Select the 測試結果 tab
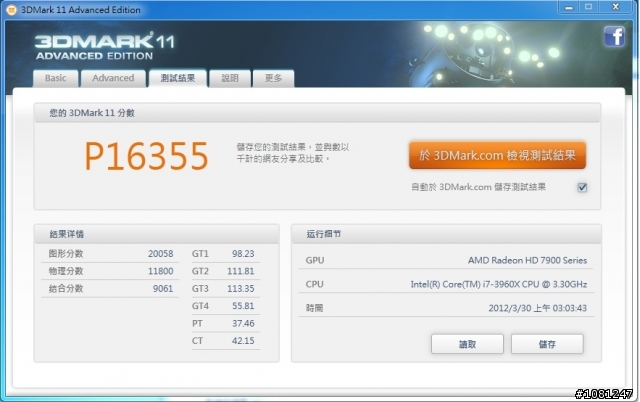 pyautogui.click(x=178, y=78)
